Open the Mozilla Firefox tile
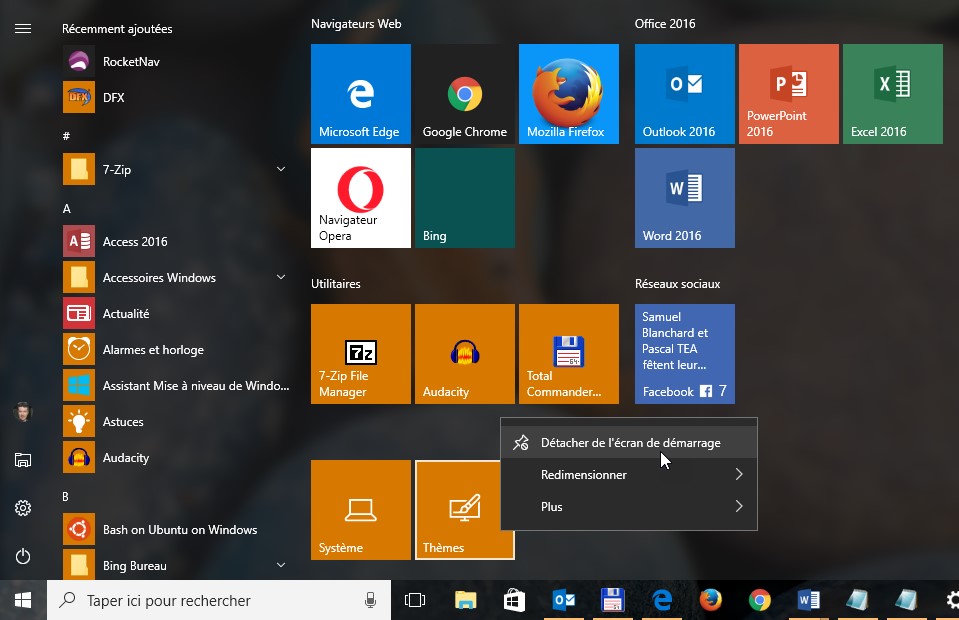The height and width of the screenshot is (620, 959). (x=568, y=94)
